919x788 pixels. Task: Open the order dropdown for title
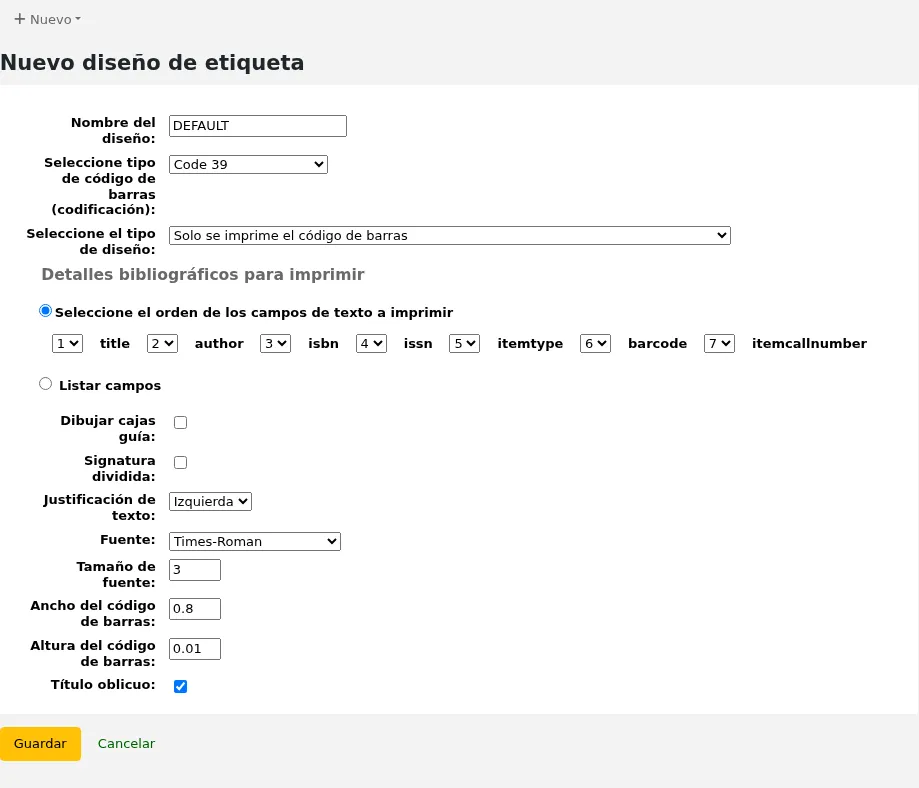point(67,344)
